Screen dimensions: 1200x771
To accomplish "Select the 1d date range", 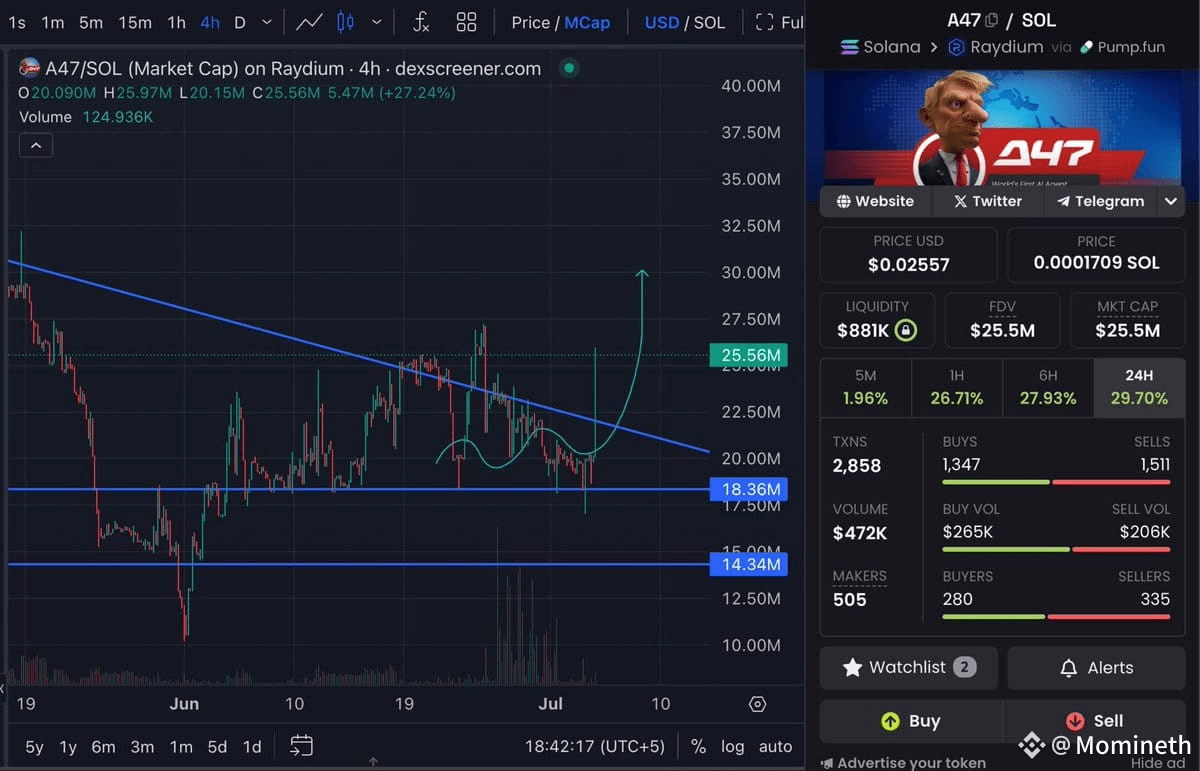I will click(252, 746).
